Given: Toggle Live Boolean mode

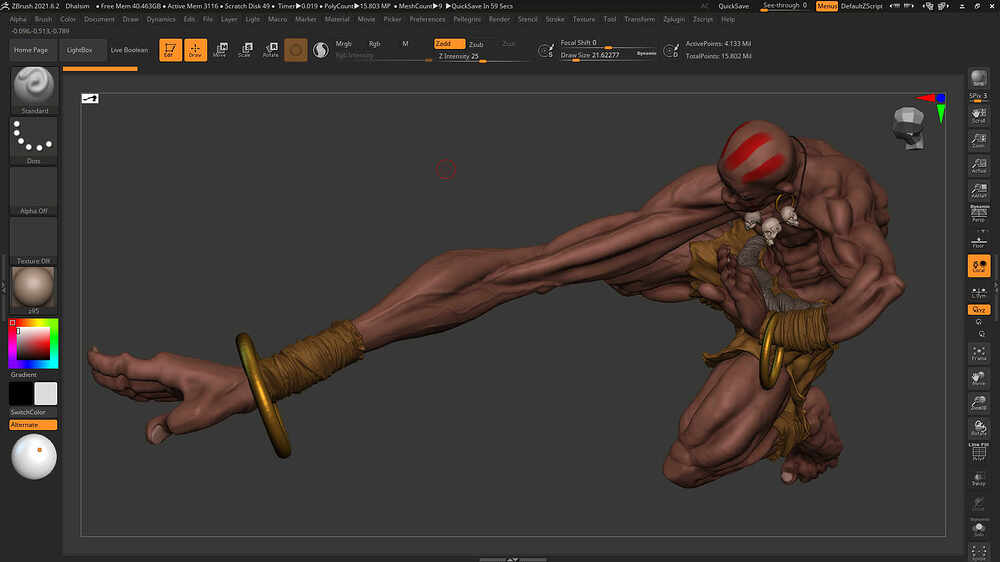Looking at the screenshot, I should point(129,50).
